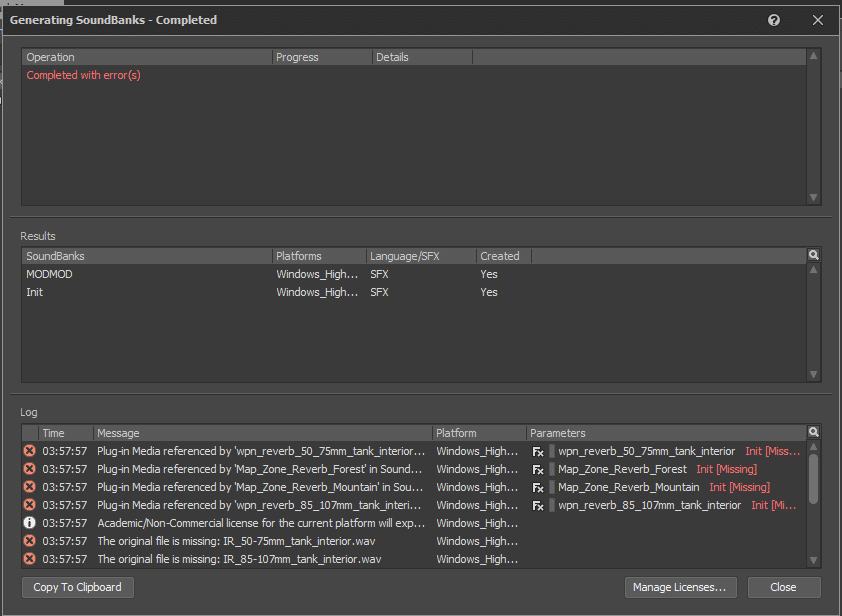The height and width of the screenshot is (616, 842).
Task: Close the Generating SoundBanks dialog with X
Action: tap(817, 20)
